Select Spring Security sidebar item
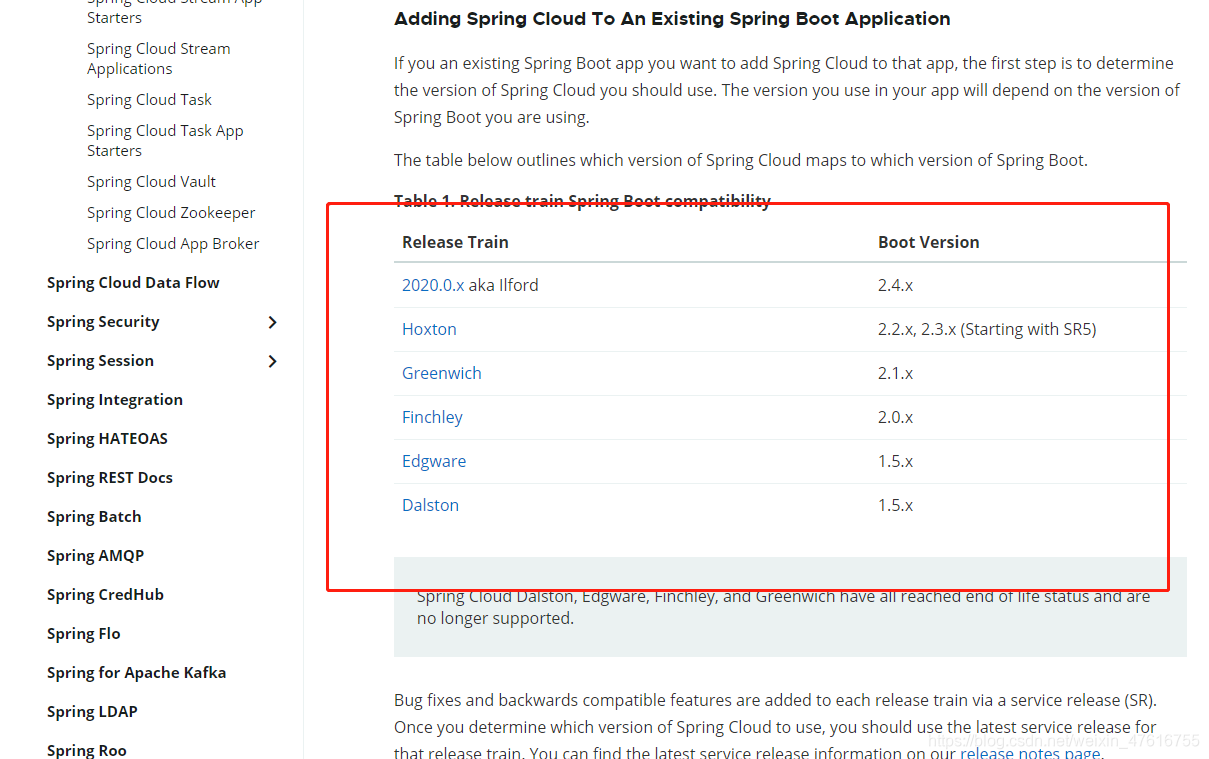 tap(103, 322)
